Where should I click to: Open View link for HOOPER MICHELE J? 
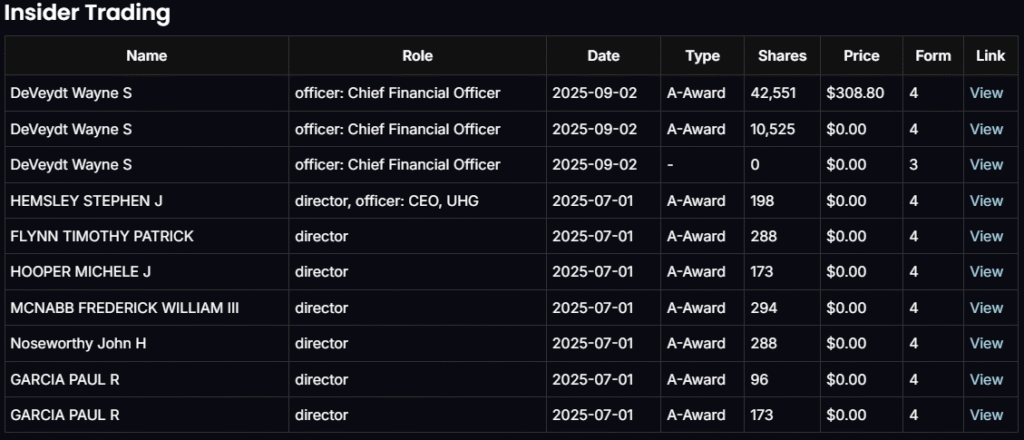(986, 271)
